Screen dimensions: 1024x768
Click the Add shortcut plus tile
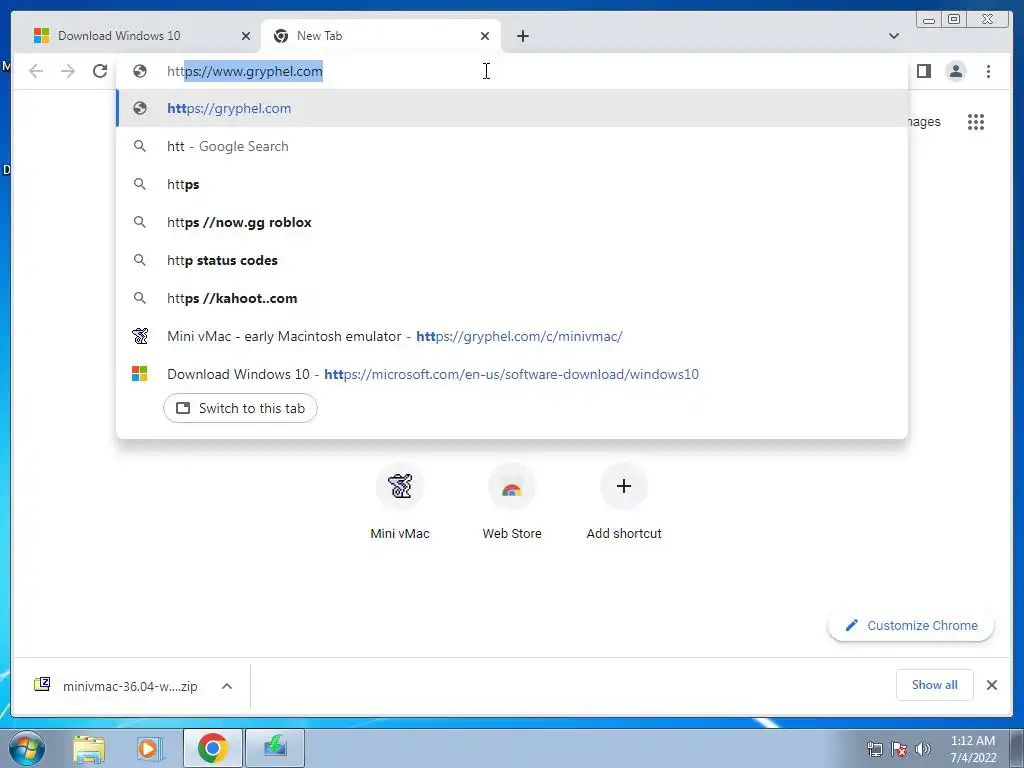(624, 502)
